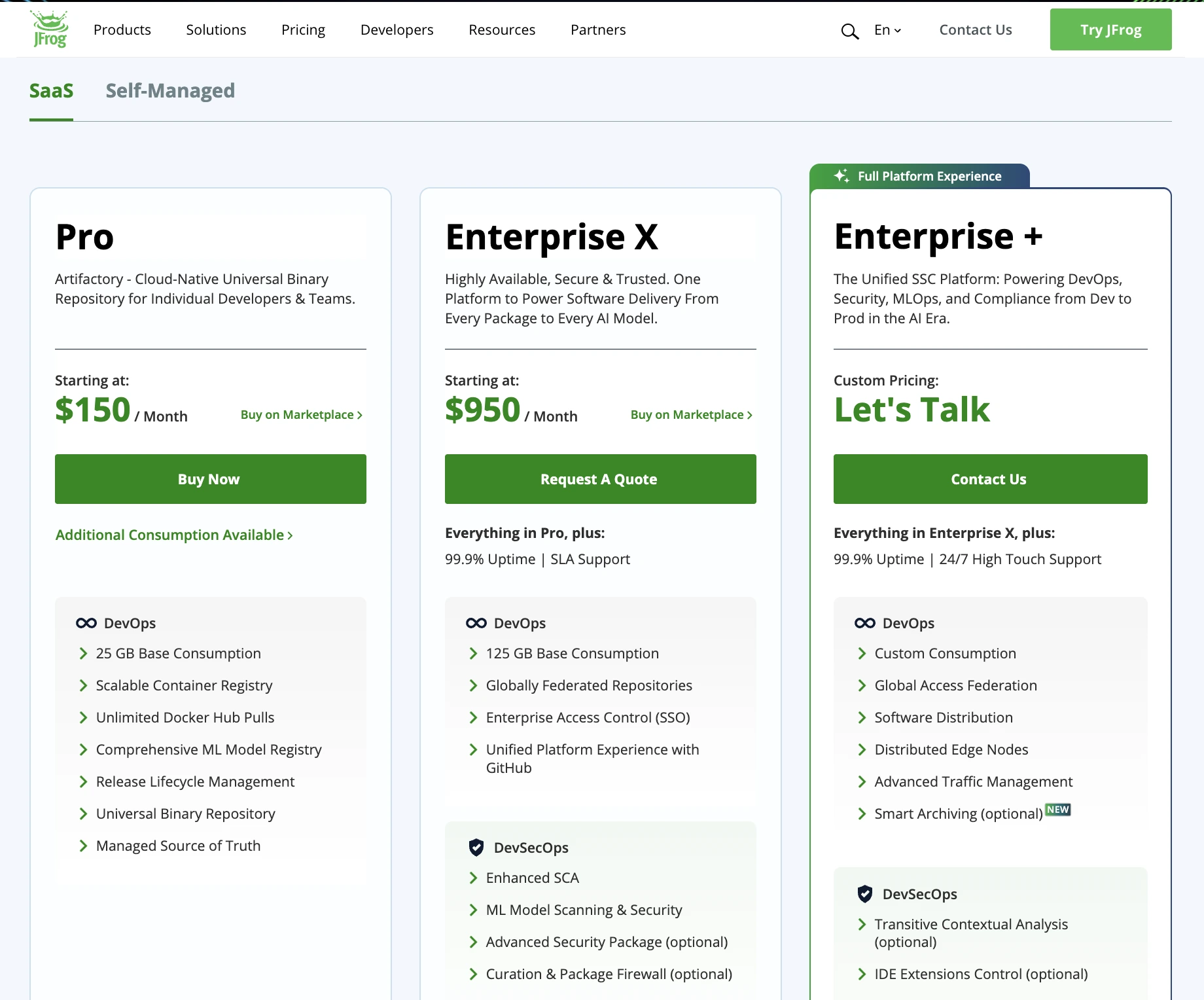Expand the Globally Federated Repositories chevron
Image resolution: width=1204 pixels, height=1000 pixels.
[472, 685]
